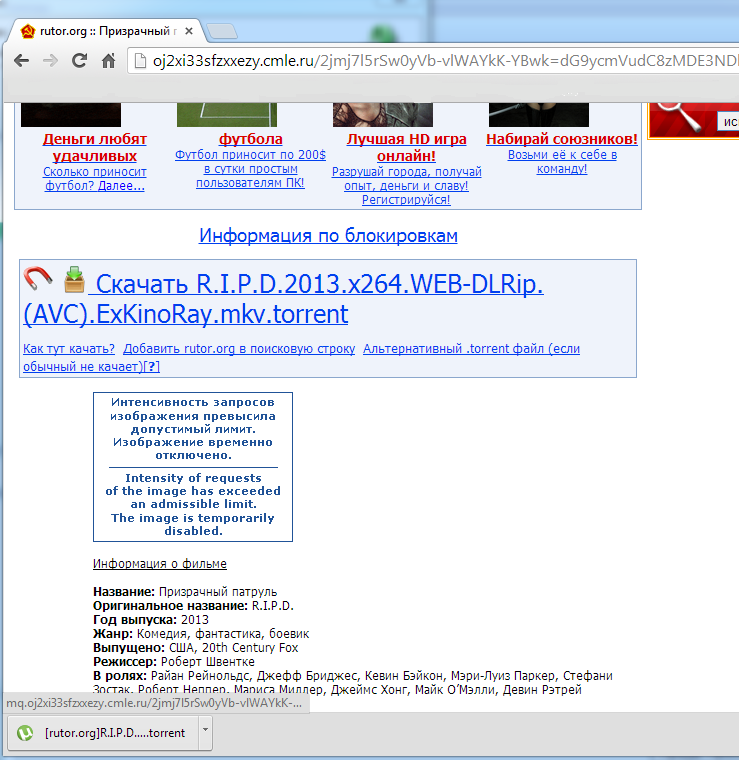Click the dark thumbnail above Деньги любят
Image resolution: width=739 pixels, height=760 pixels.
click(x=71, y=115)
